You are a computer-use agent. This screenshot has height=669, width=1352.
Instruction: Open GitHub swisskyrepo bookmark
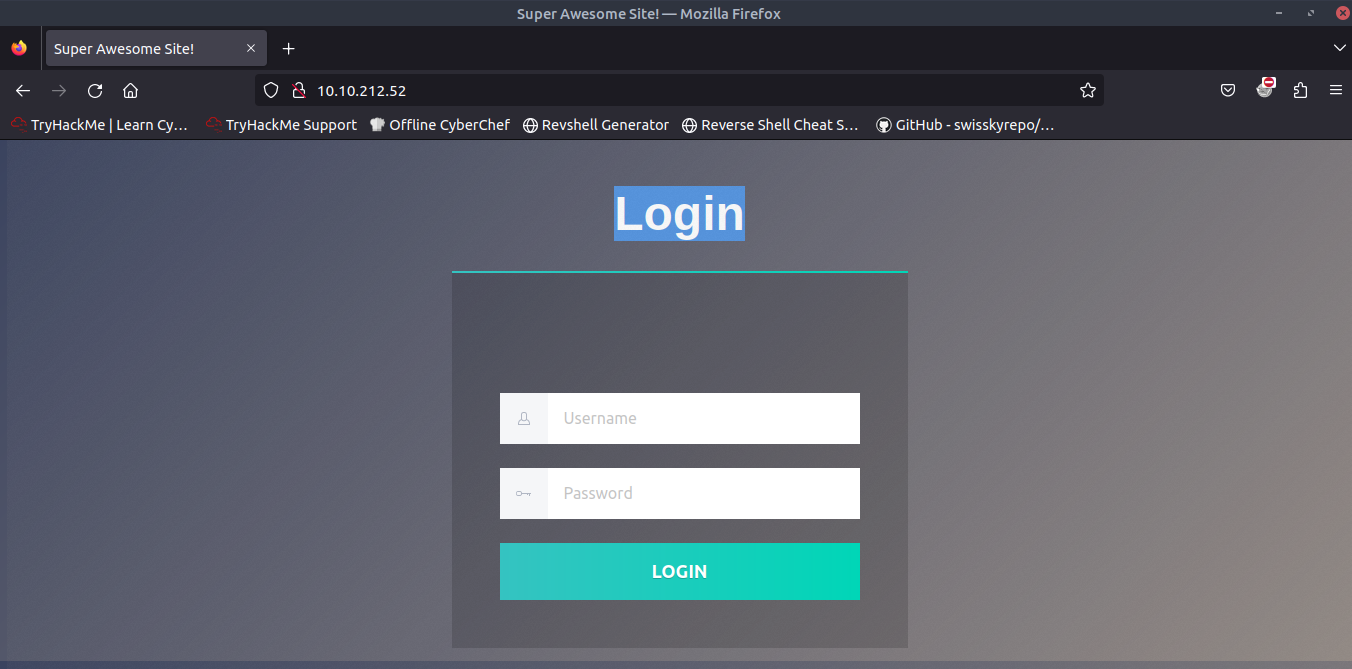click(x=965, y=125)
